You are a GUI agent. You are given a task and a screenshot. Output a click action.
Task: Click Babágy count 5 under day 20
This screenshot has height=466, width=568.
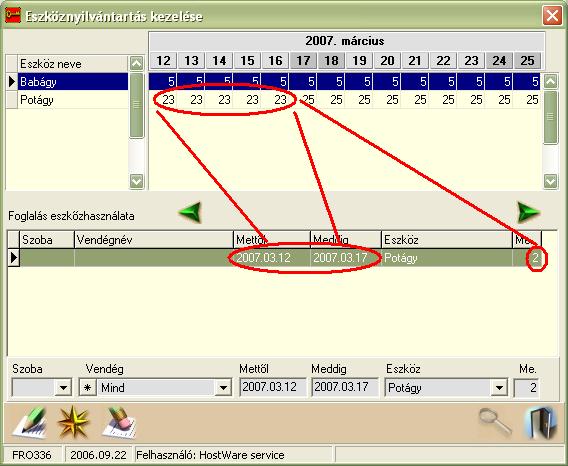click(387, 82)
